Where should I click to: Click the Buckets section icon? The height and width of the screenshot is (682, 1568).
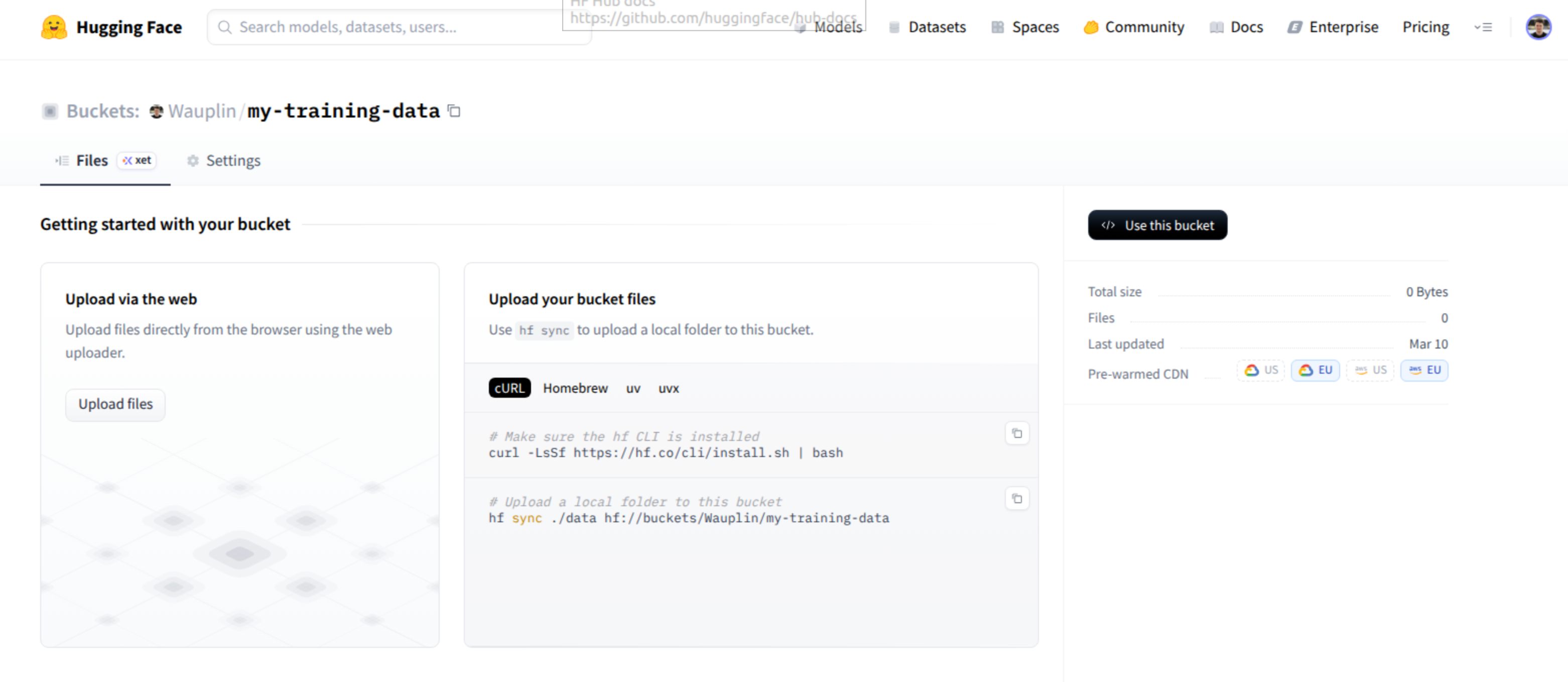point(50,111)
